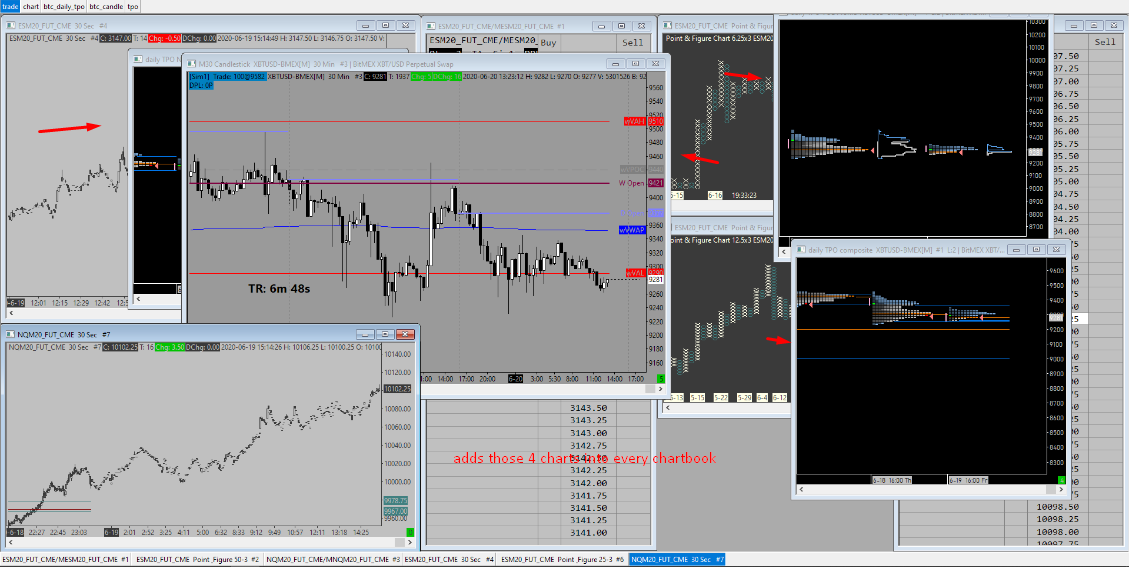Maximize the far-right DOM window
1133x567 pixels.
point(1094,26)
